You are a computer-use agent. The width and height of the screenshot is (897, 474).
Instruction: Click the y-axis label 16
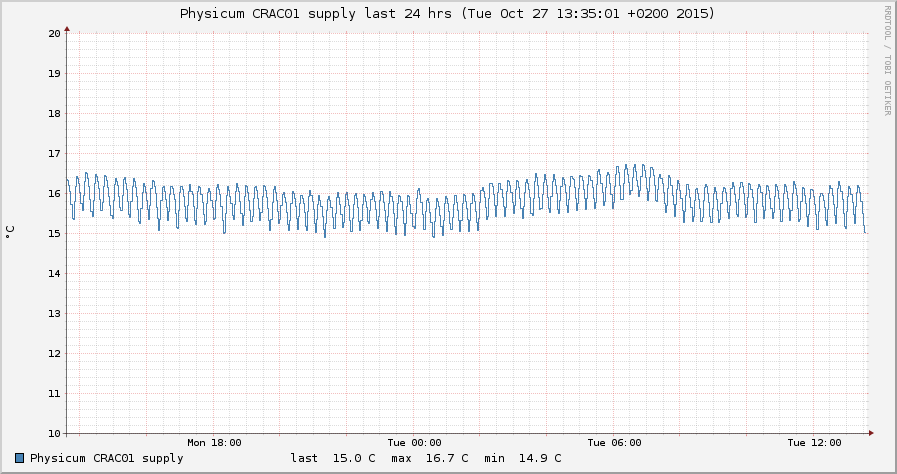[54, 193]
